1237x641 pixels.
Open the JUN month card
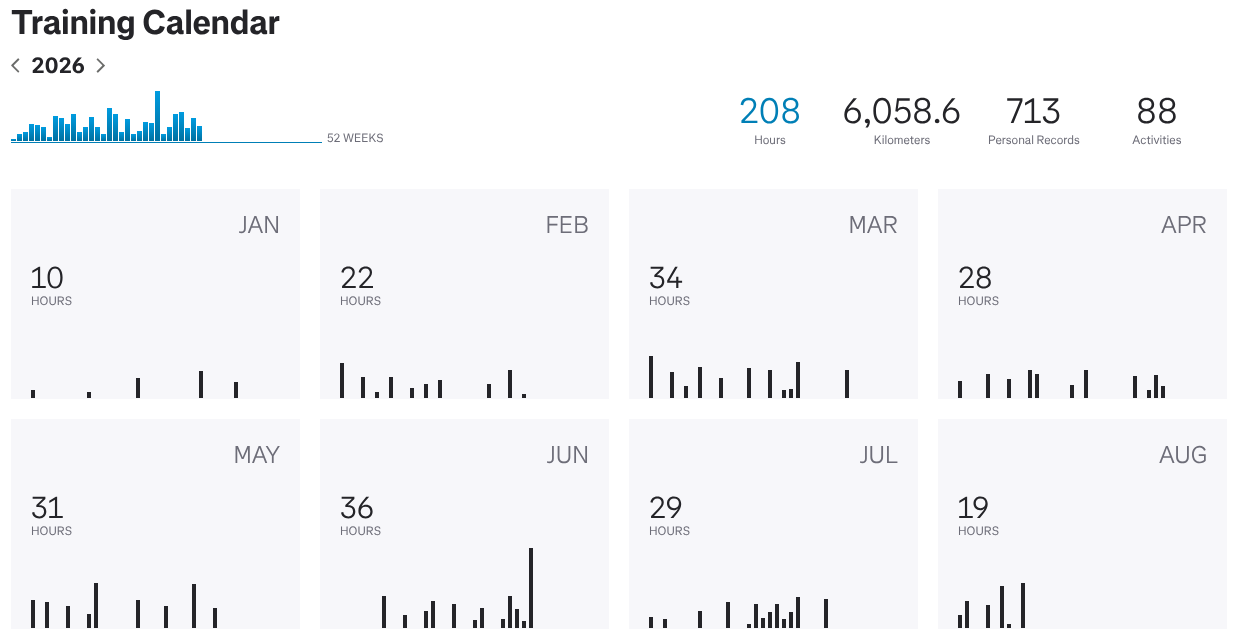pyautogui.click(x=464, y=524)
